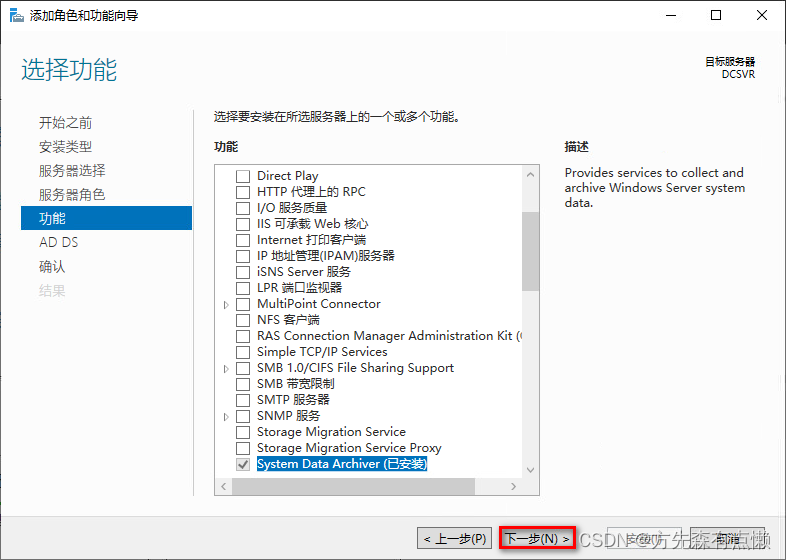This screenshot has width=786, height=560.
Task: Tick the I/O 服务质量 checkbox
Action: [x=243, y=208]
